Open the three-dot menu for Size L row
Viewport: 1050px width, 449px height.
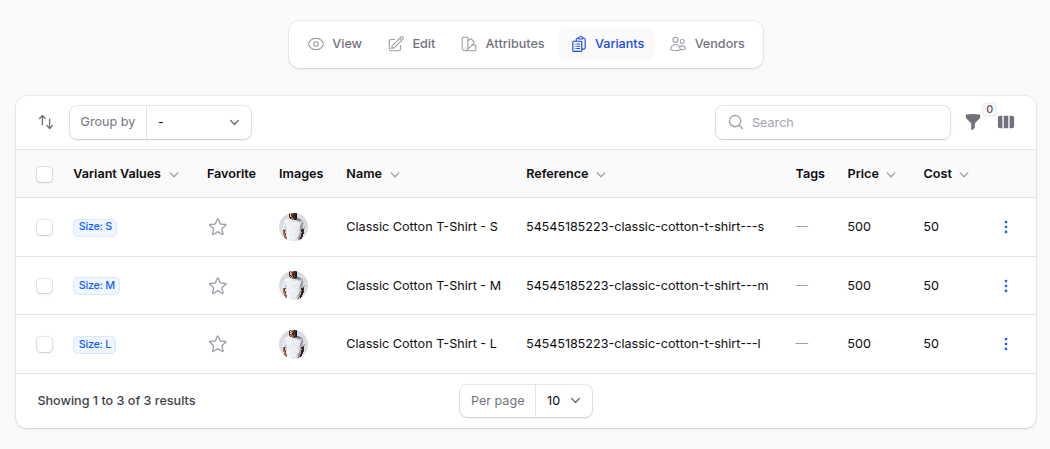coord(1005,344)
